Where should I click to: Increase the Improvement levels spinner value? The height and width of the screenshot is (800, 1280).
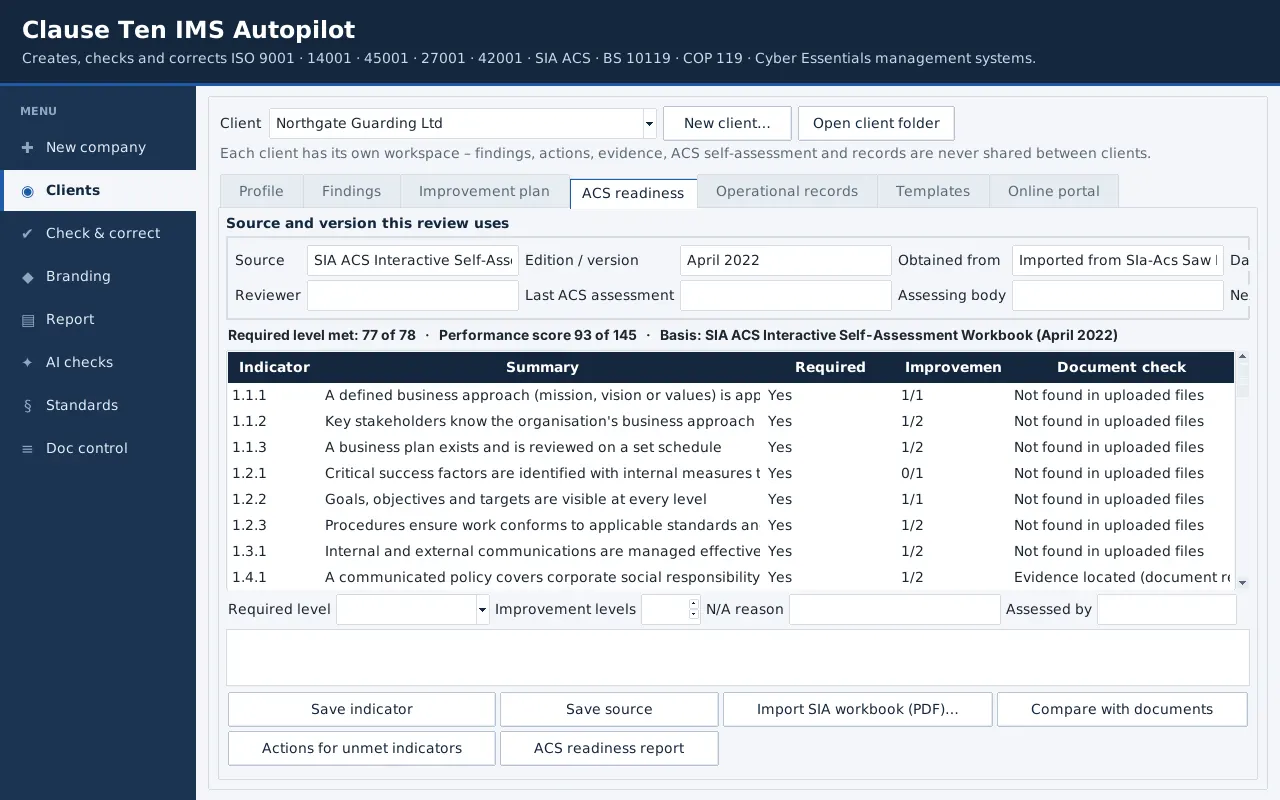pos(694,603)
